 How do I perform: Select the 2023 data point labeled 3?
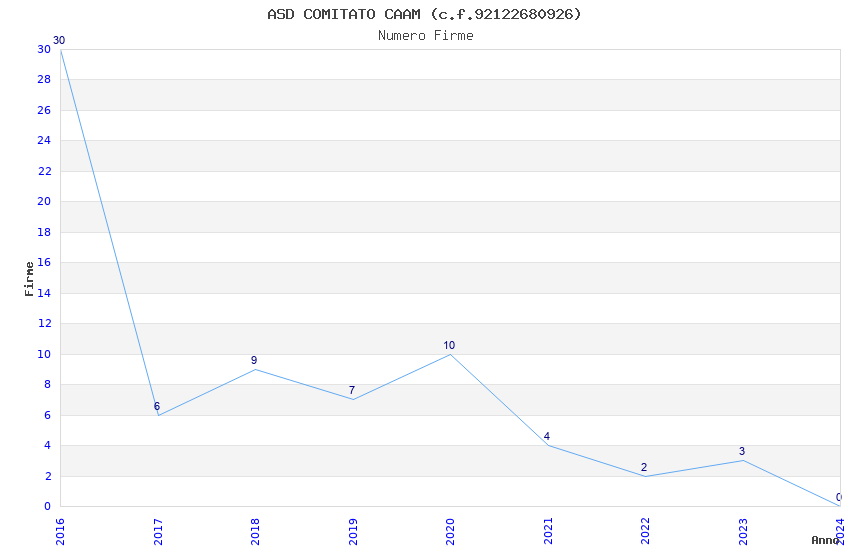(743, 461)
